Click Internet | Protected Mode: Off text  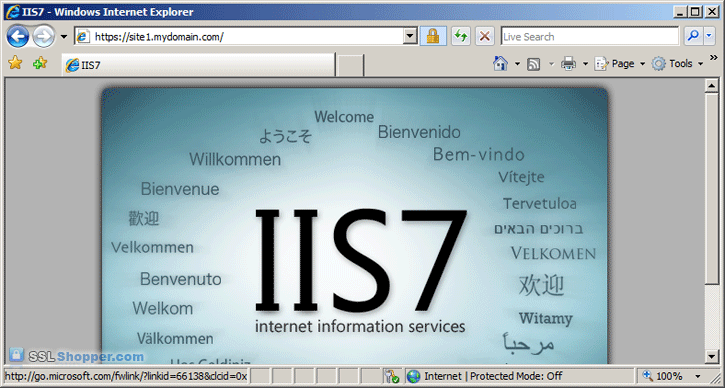coord(493,376)
